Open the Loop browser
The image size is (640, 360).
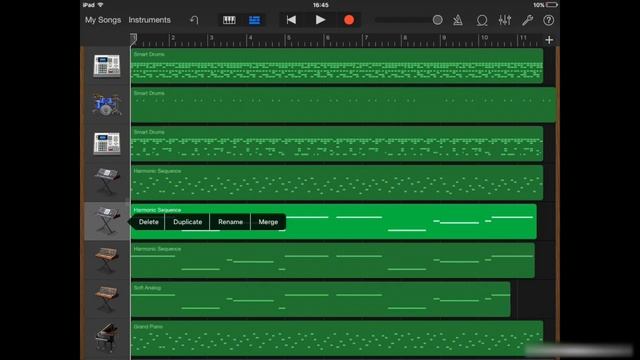482,20
